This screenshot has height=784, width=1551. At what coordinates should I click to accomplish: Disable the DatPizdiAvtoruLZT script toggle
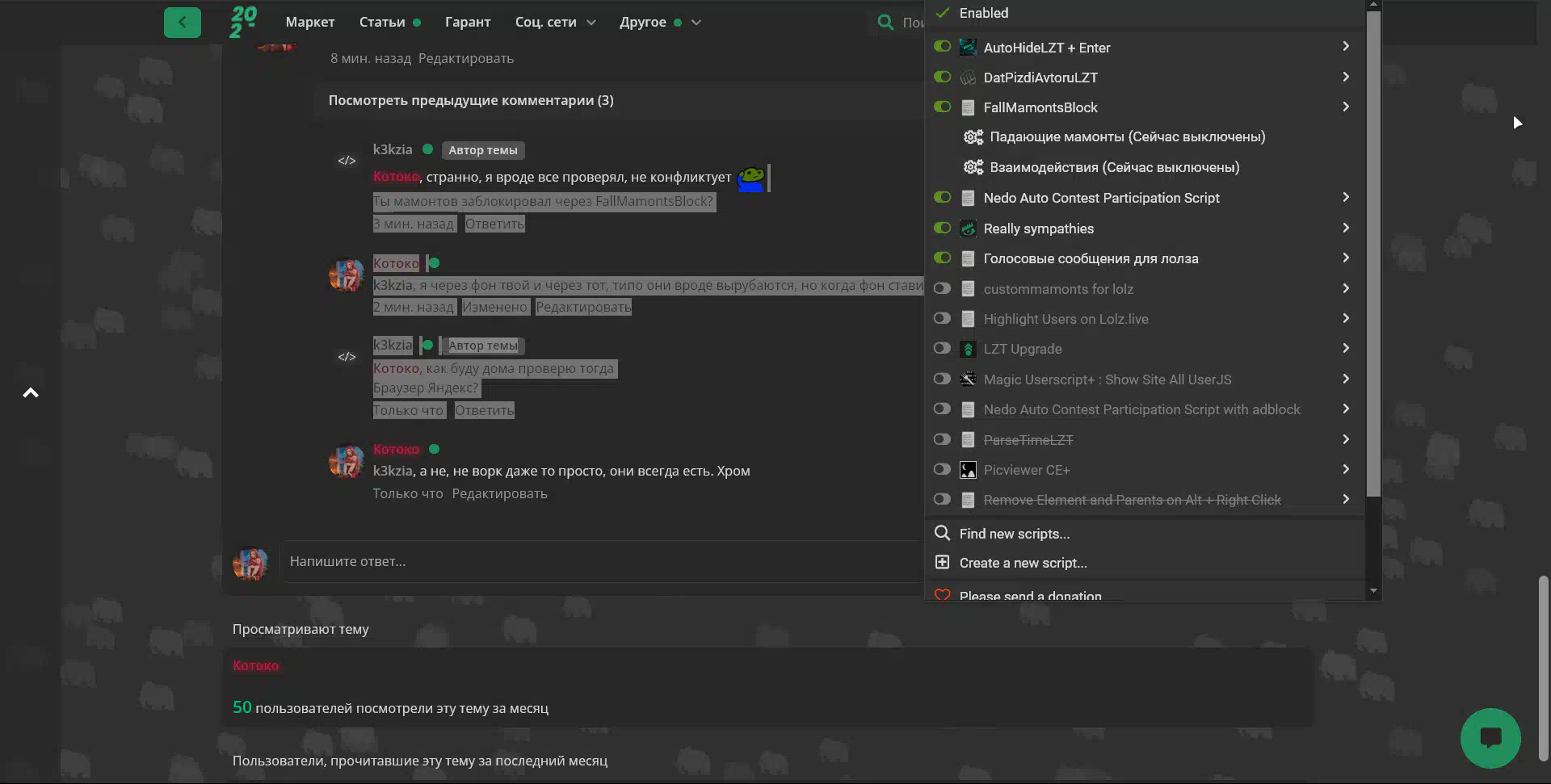pyautogui.click(x=942, y=77)
